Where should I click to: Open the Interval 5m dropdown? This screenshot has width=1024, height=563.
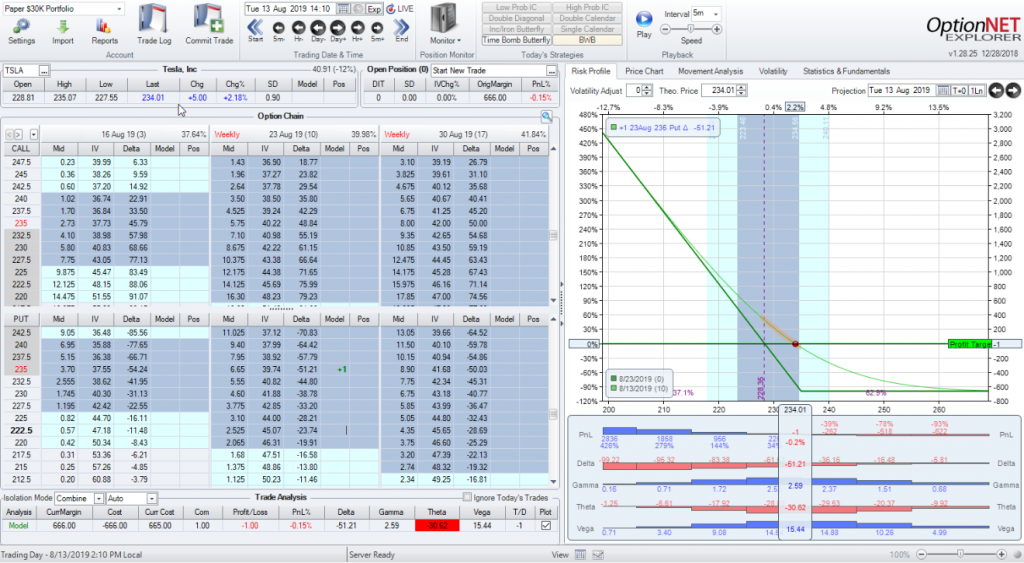point(716,14)
